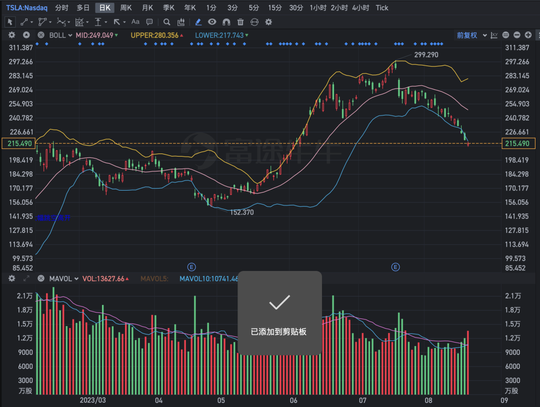This screenshot has width=540, height=407.
Task: Select the Fibonacci grid tool
Action: [79, 22]
